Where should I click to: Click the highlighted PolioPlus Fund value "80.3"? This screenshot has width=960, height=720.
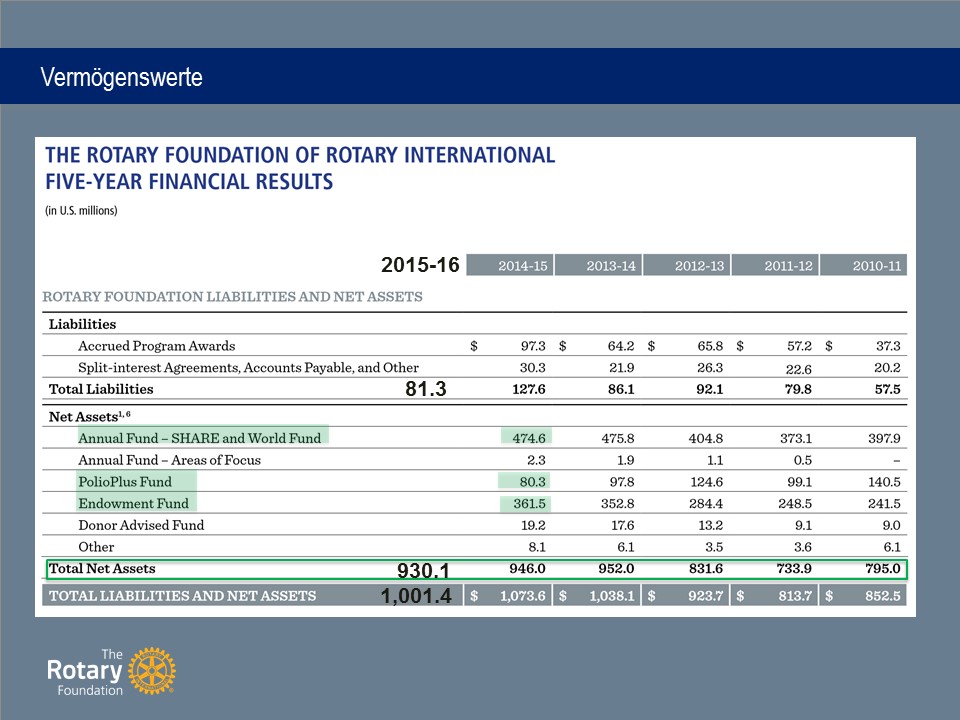click(533, 482)
